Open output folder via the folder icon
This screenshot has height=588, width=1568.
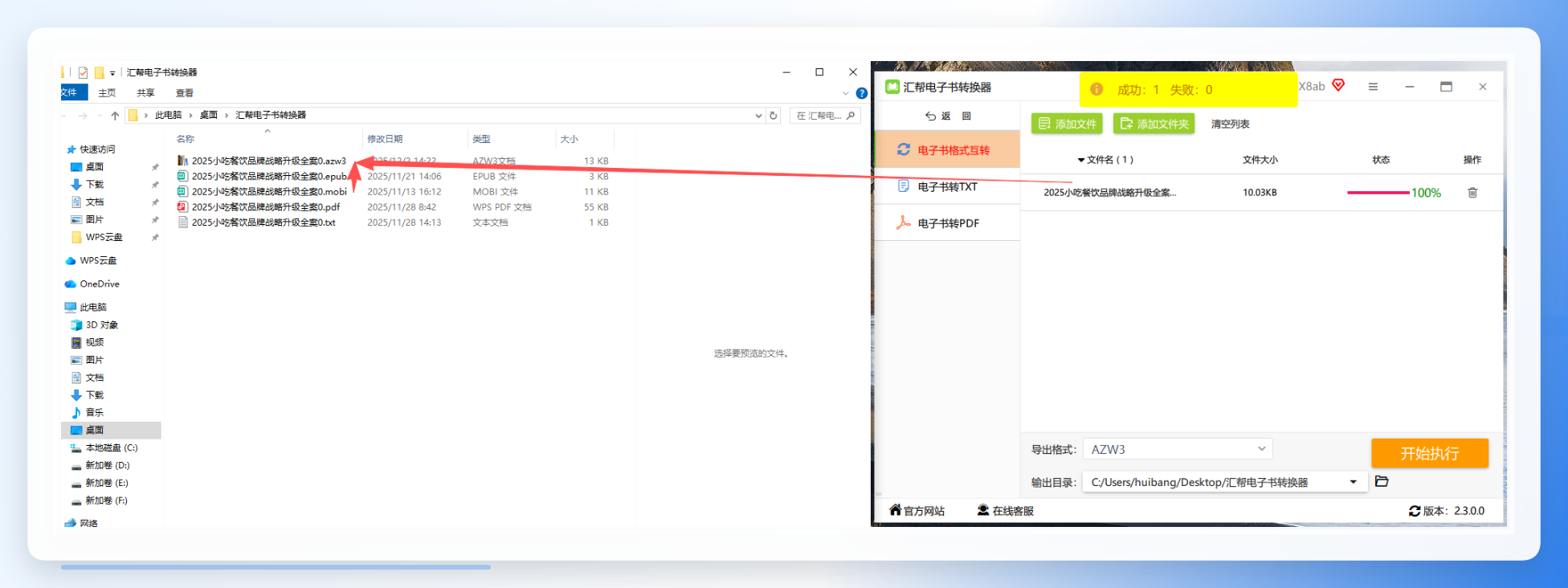[1382, 481]
